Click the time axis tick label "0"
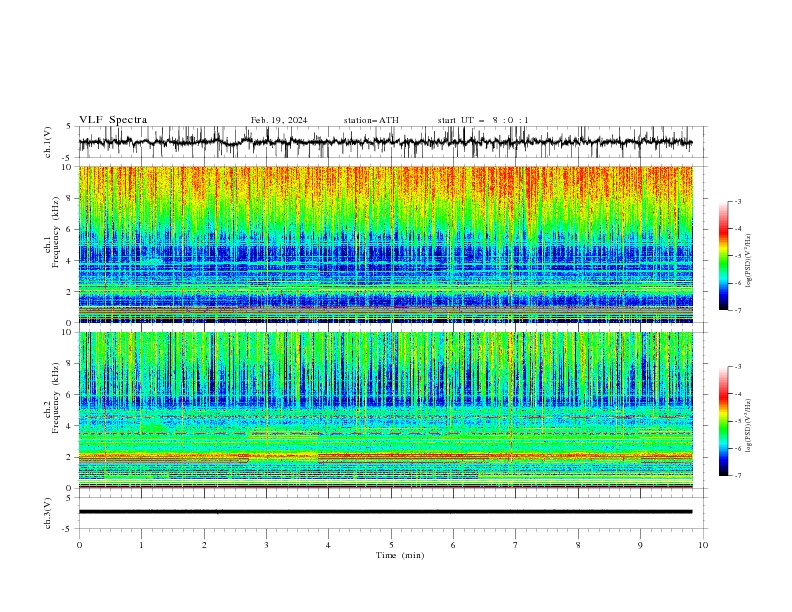This screenshot has height=612, width=792. 79,545
